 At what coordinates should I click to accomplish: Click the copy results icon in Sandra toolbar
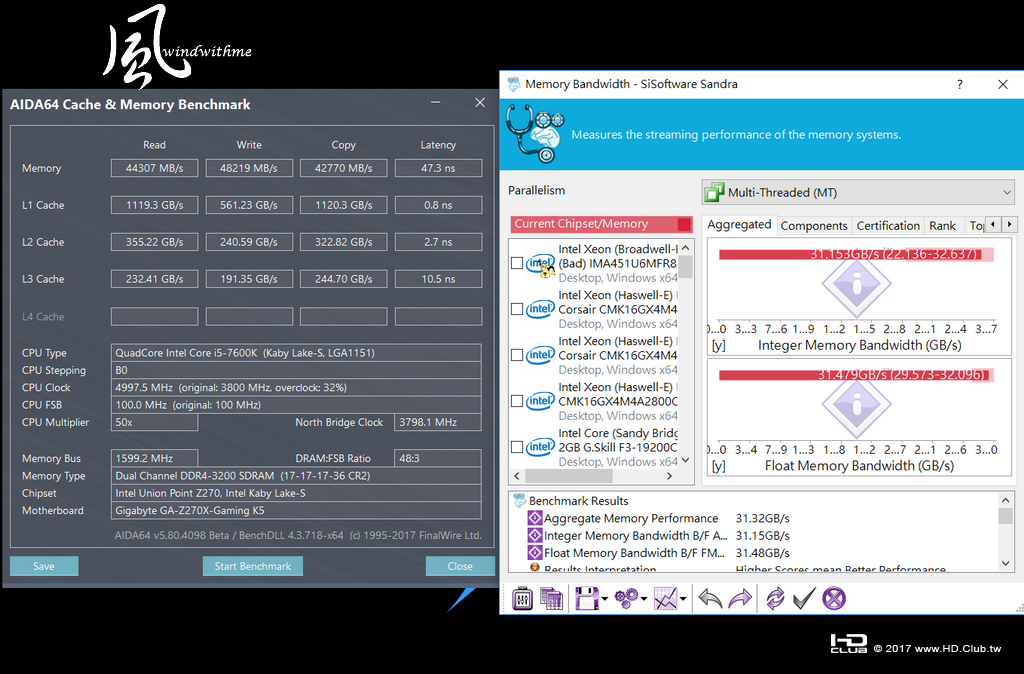552,598
